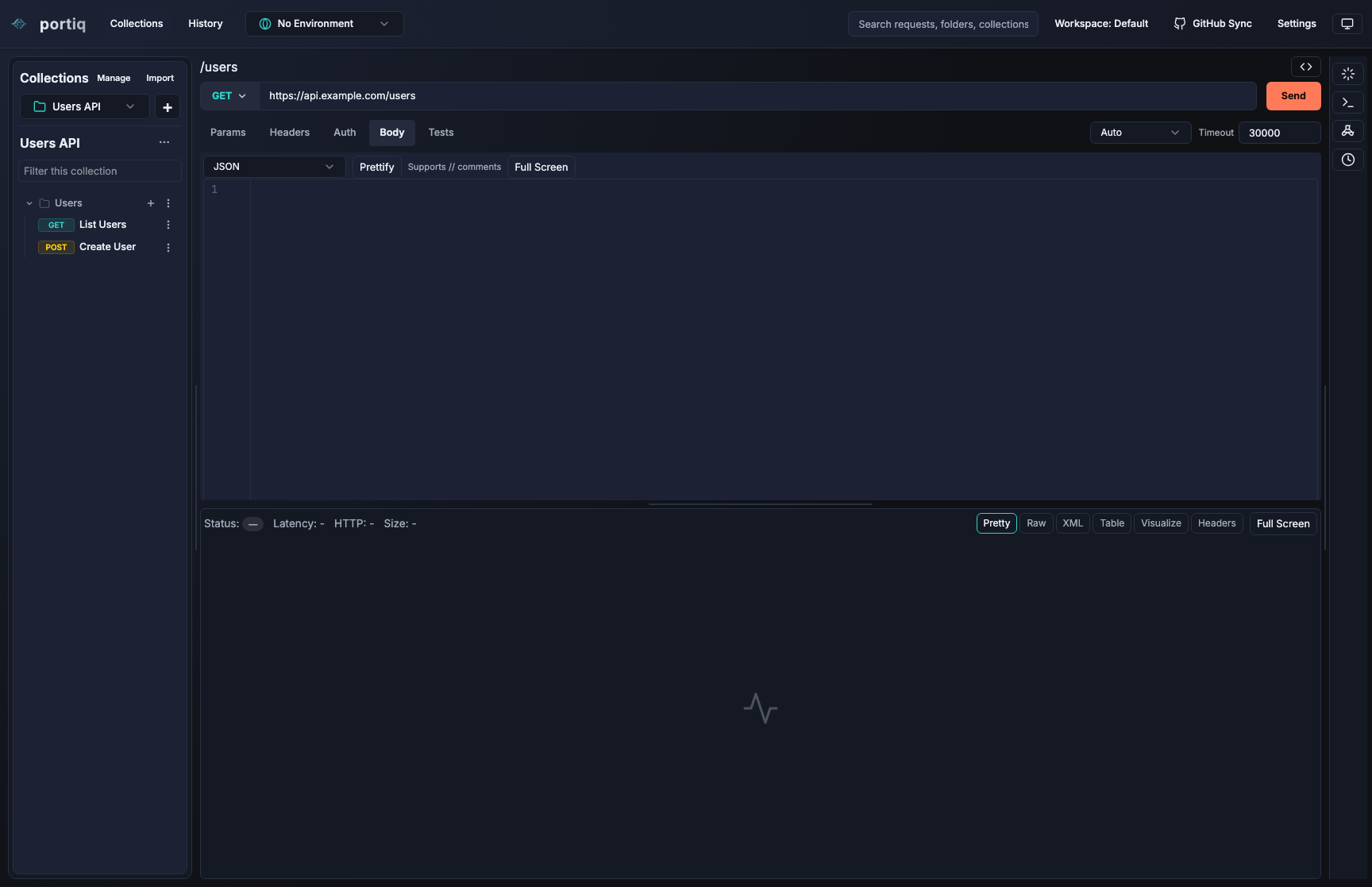Image resolution: width=1372 pixels, height=887 pixels.
Task: Click Workspace: Default
Action: [x=1101, y=24]
